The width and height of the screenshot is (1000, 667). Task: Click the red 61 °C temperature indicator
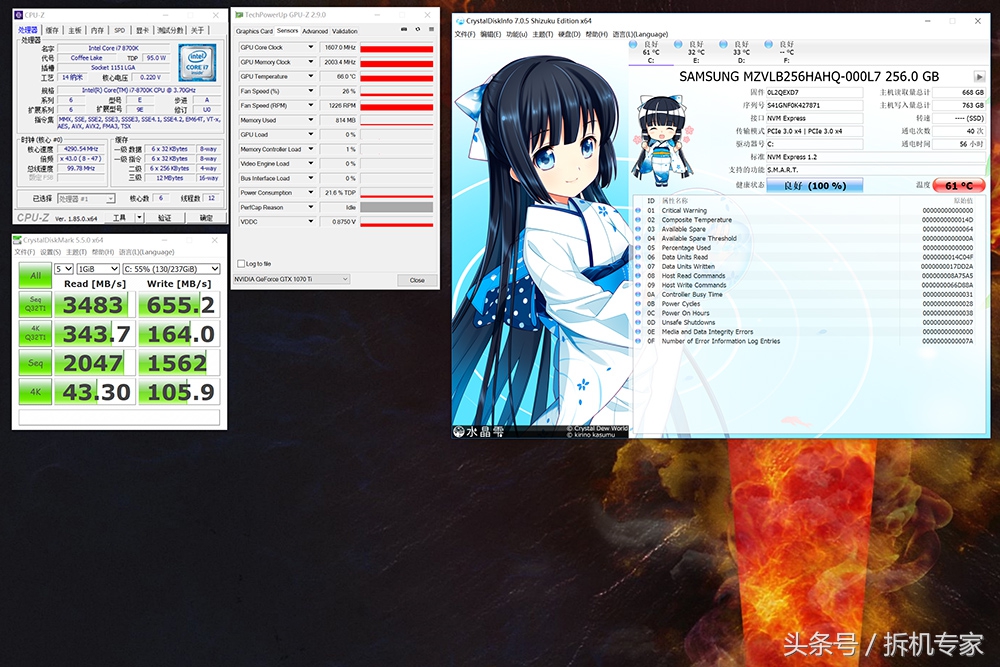[x=959, y=185]
